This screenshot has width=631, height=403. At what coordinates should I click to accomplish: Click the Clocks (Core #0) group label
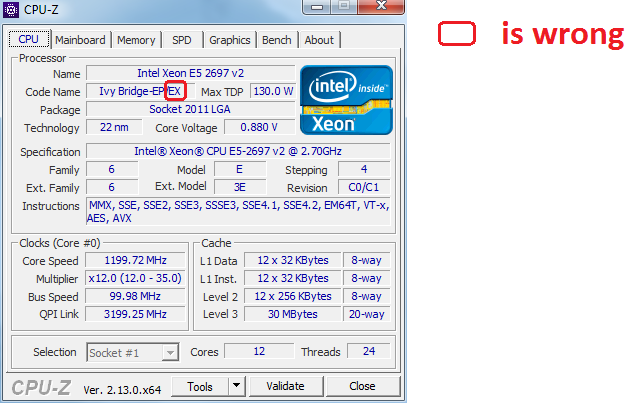click(60, 244)
